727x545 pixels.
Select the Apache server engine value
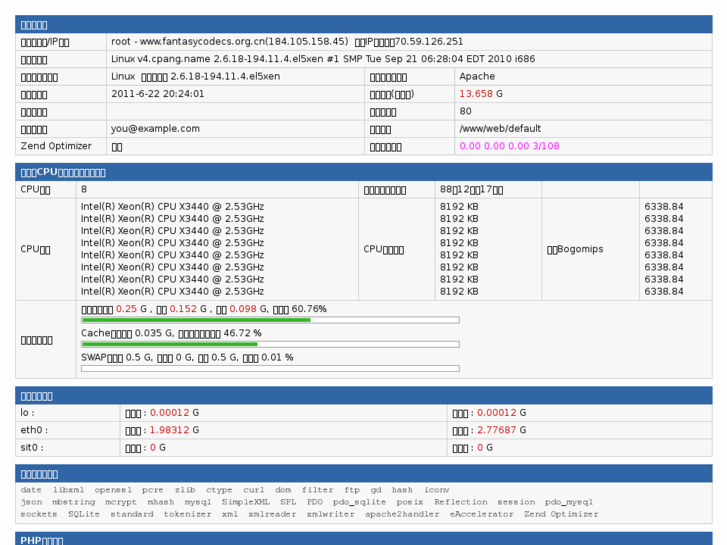(x=478, y=76)
